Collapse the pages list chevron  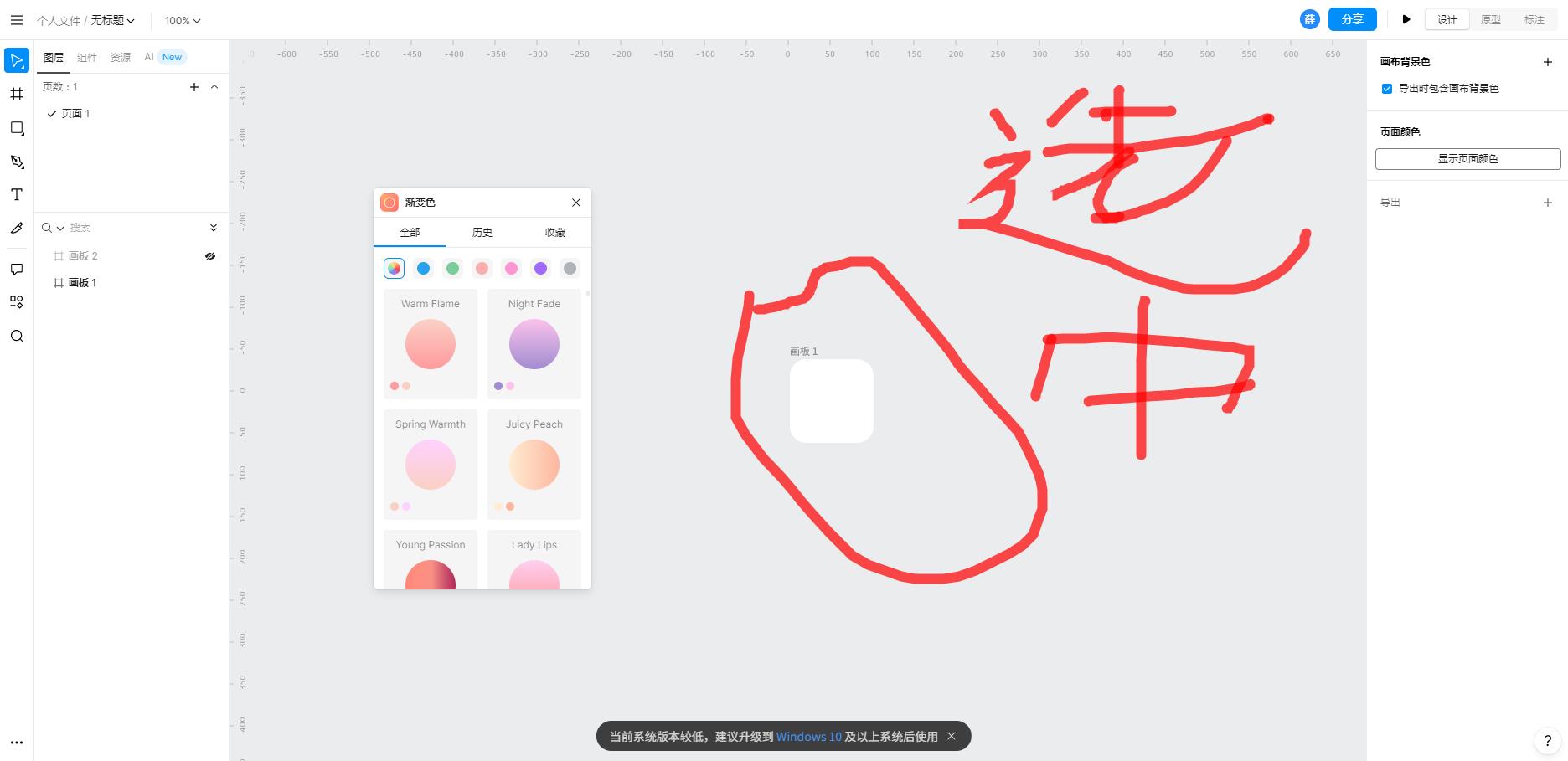pyautogui.click(x=214, y=87)
